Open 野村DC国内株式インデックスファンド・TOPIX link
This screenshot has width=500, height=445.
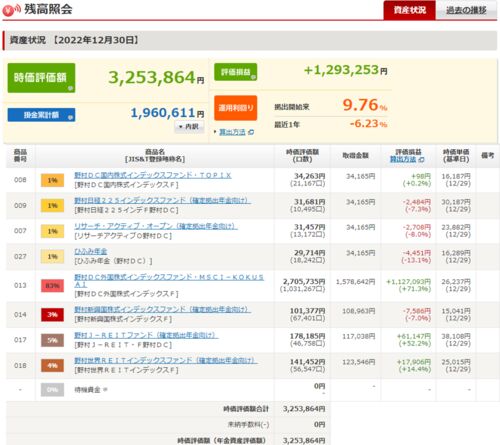153,175
